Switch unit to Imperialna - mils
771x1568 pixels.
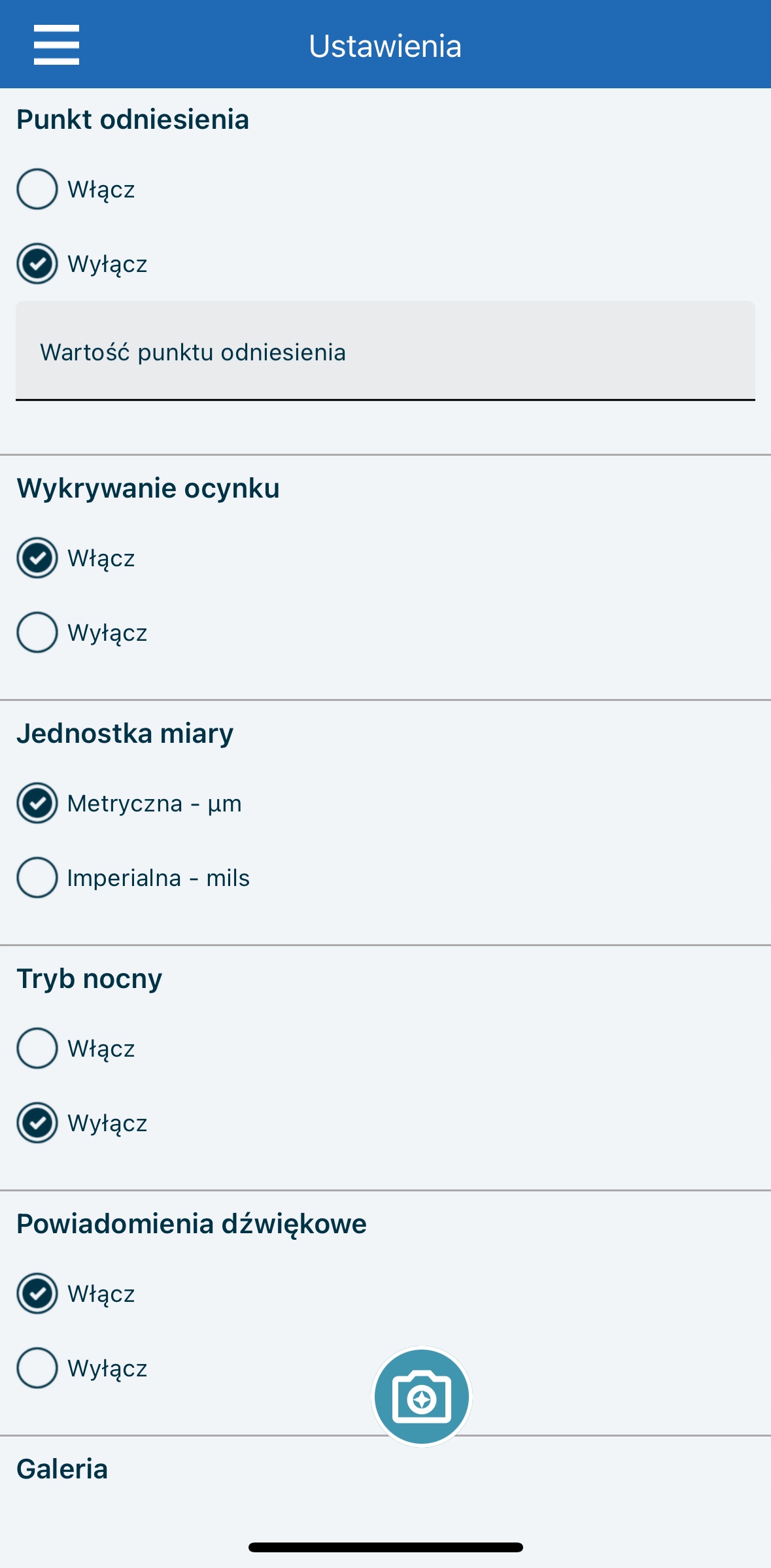coord(37,878)
